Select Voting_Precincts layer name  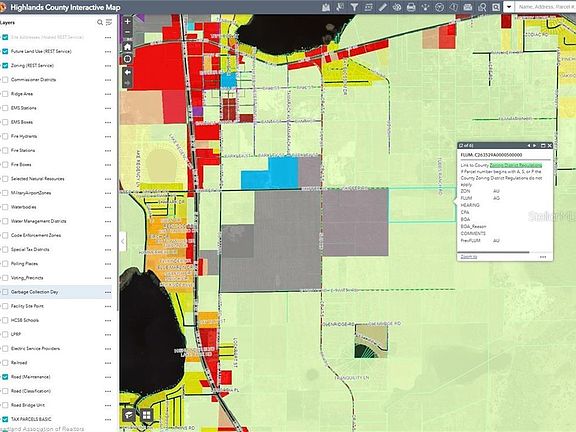pos(27,278)
